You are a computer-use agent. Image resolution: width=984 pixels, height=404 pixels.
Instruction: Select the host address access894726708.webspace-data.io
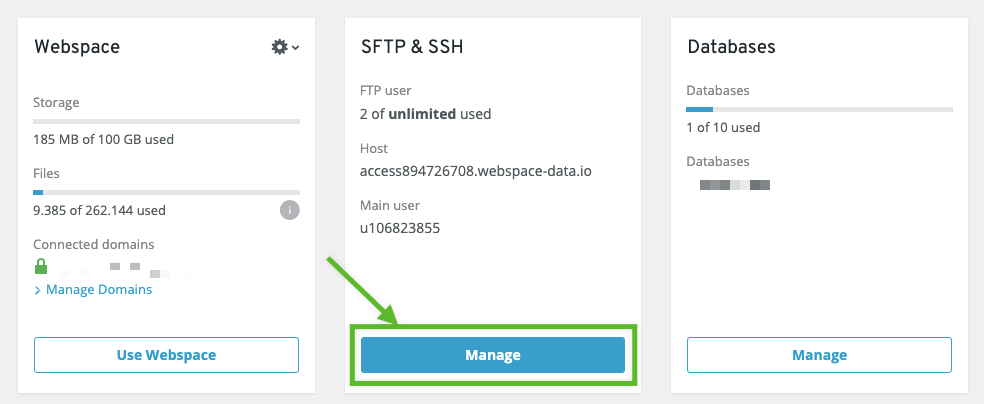pos(475,171)
